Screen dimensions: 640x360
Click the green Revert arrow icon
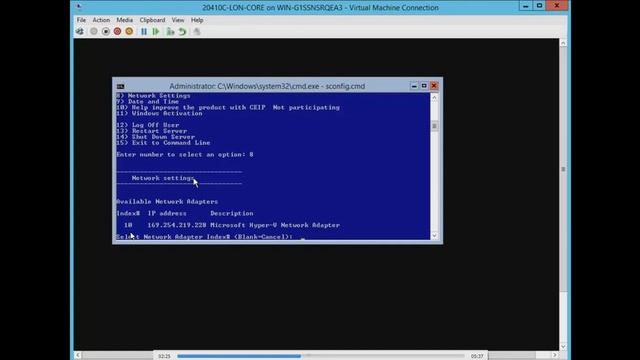click(182, 31)
